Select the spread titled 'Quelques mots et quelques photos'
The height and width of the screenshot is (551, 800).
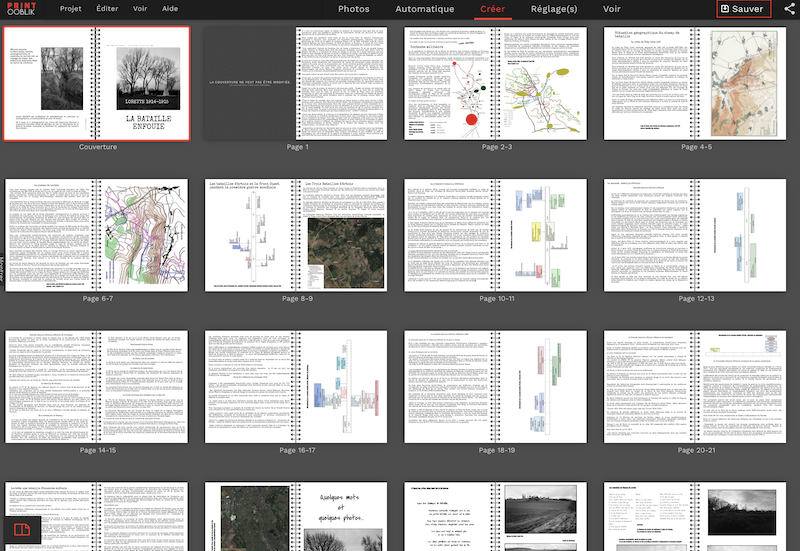pos(296,516)
